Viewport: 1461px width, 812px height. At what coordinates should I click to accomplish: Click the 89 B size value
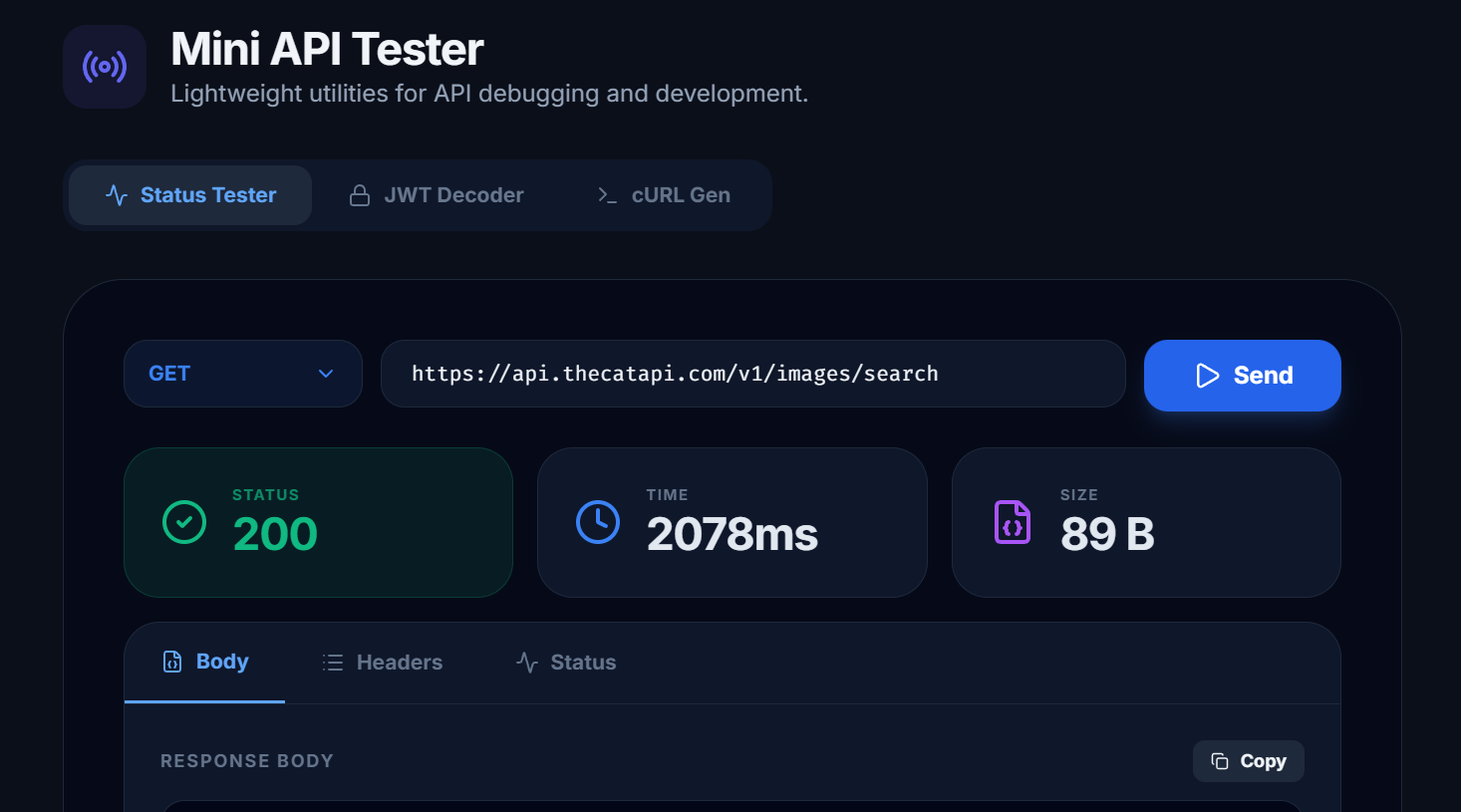click(x=1107, y=534)
